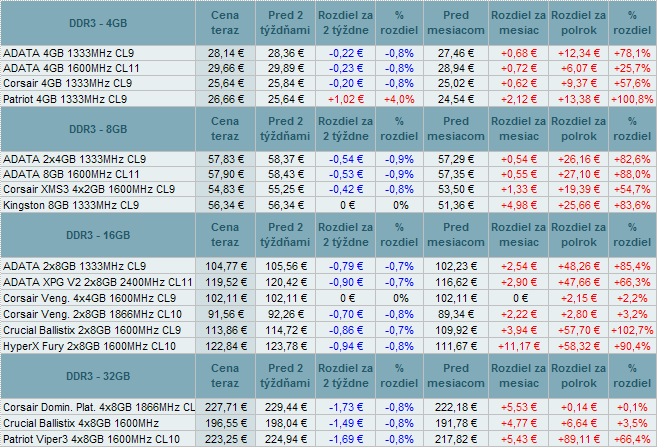Click 'Rozdiel za 2 týždne' header in DDR3 - 16GB section
The width and height of the screenshot is (657, 447).
[x=346, y=235]
